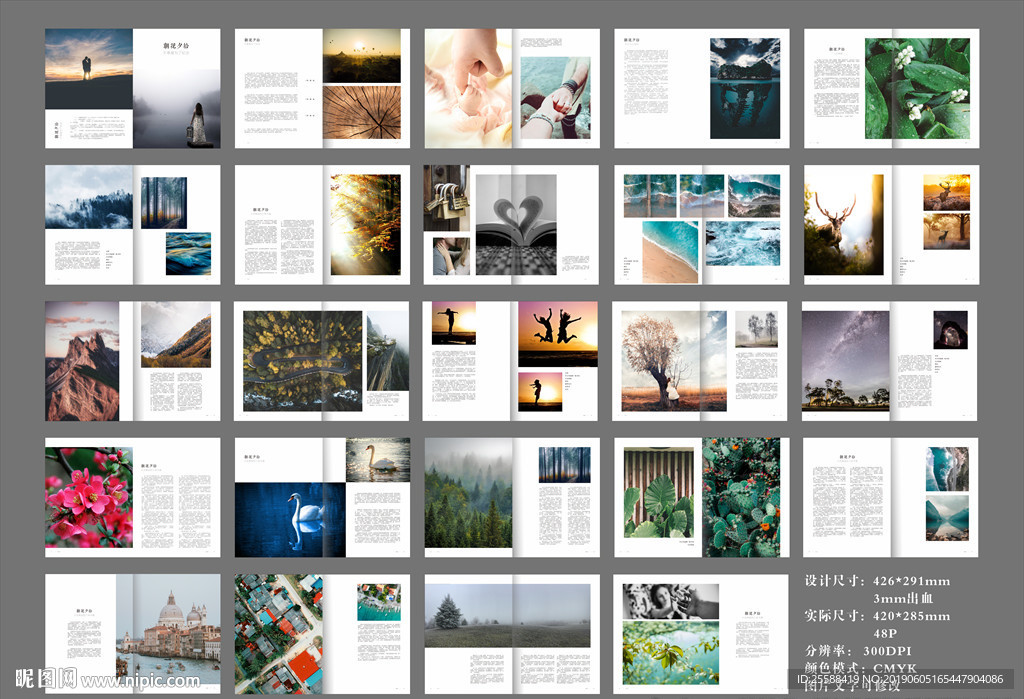Click the heart-shaped book pages photo
The width and height of the screenshot is (1024, 699).
tap(516, 224)
